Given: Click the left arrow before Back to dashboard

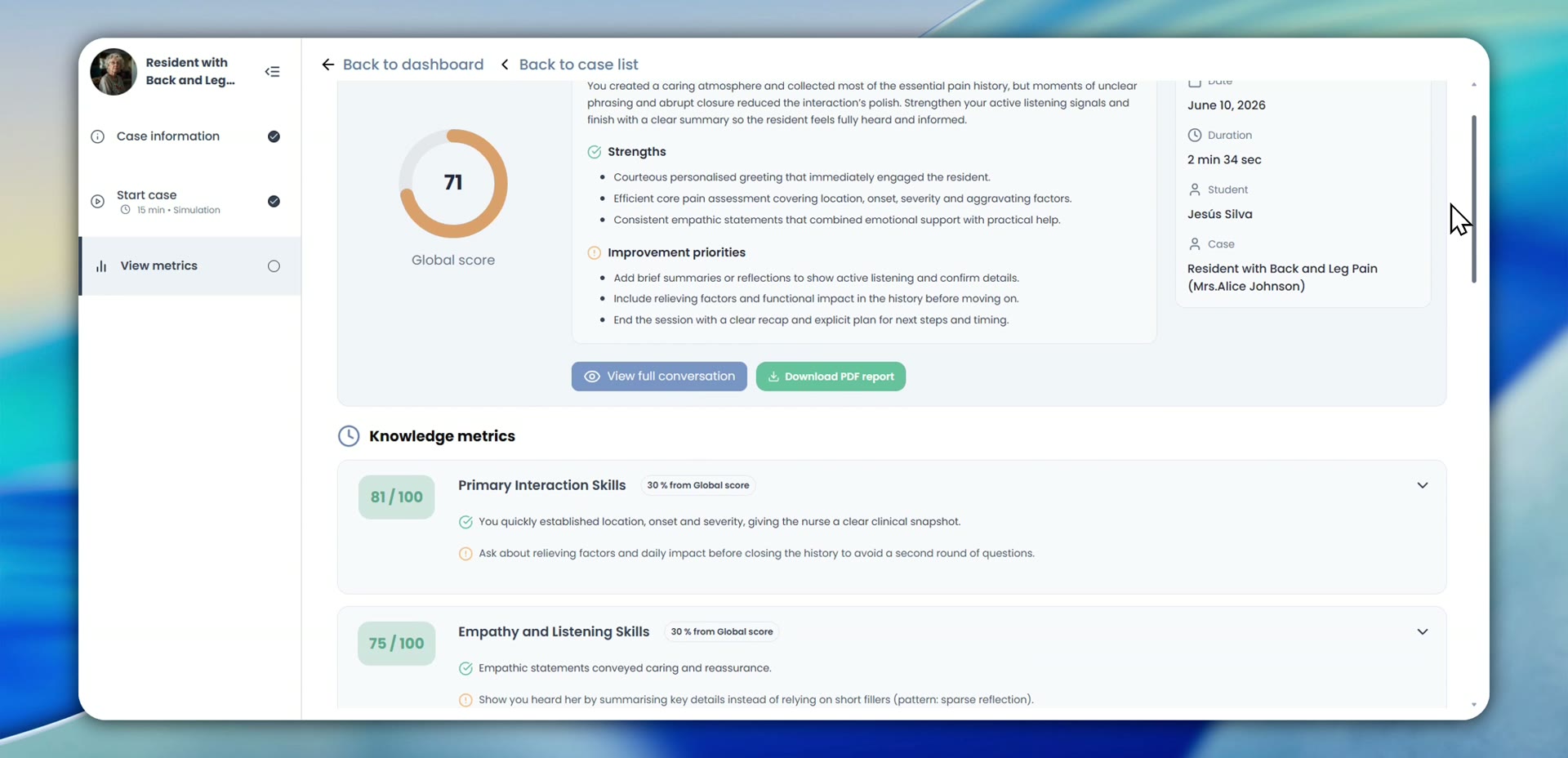Looking at the screenshot, I should pos(327,65).
